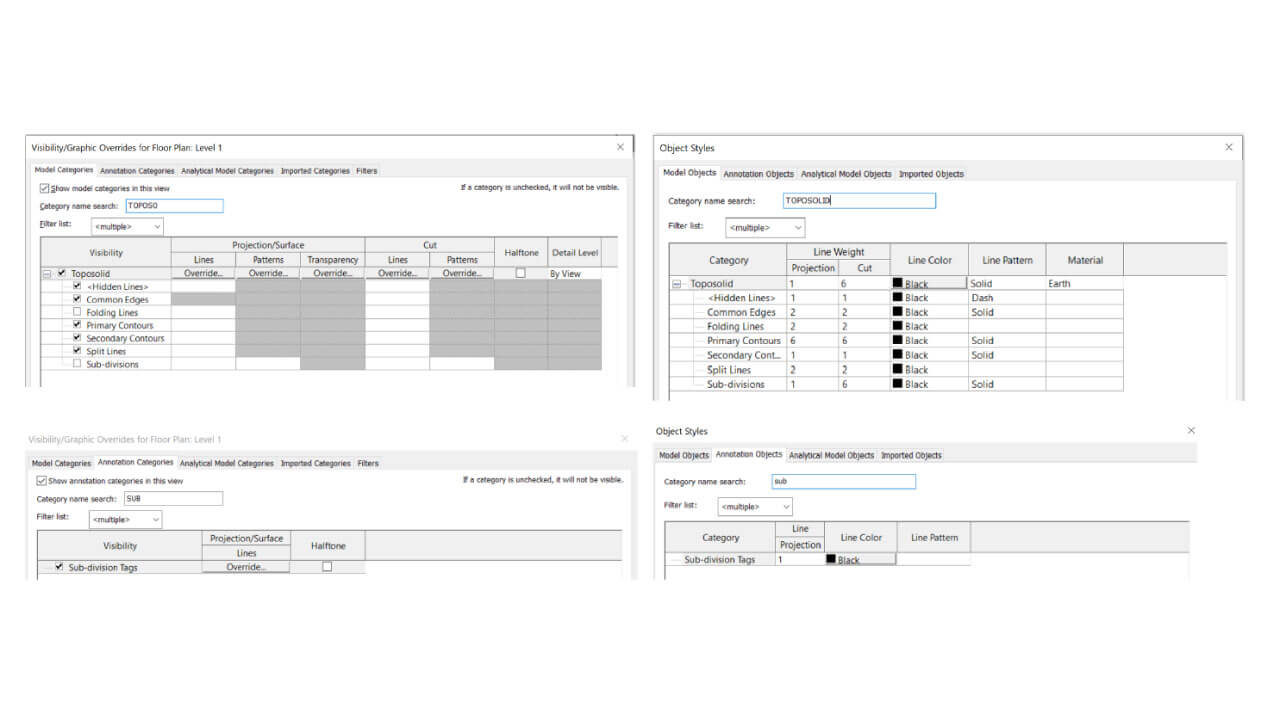Open Filters tab in Sub-division Tags overrides dialog
The image size is (1280, 720).
click(368, 464)
